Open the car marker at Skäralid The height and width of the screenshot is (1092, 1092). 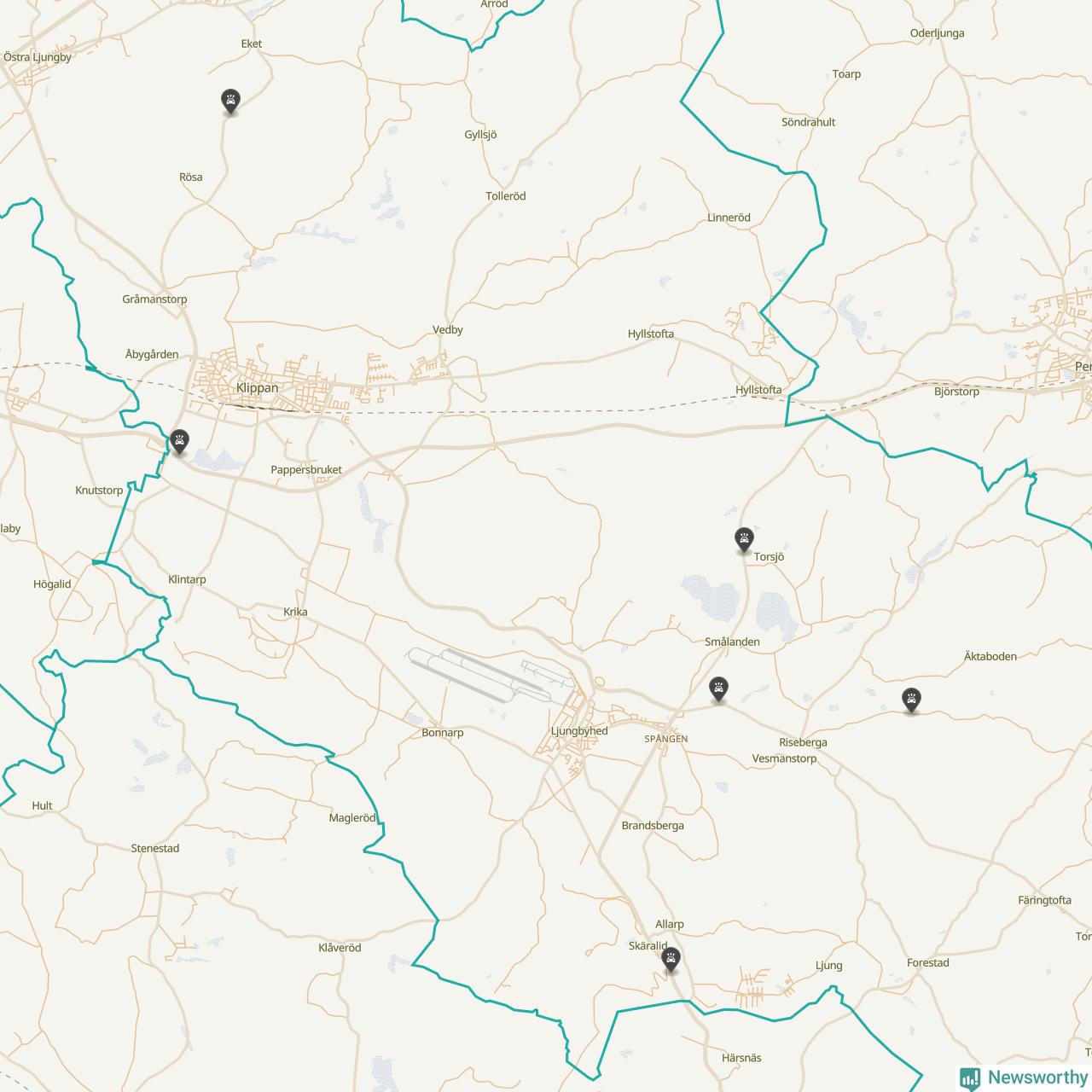coord(671,961)
